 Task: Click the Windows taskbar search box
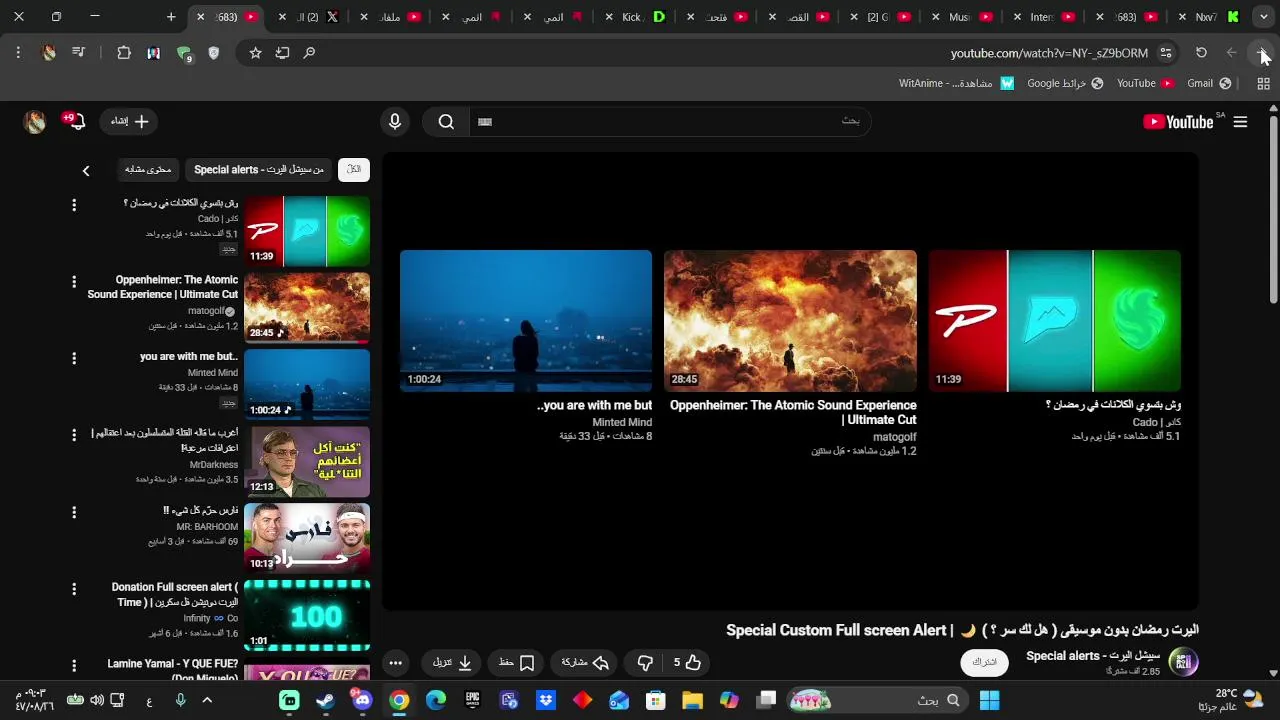pos(880,700)
